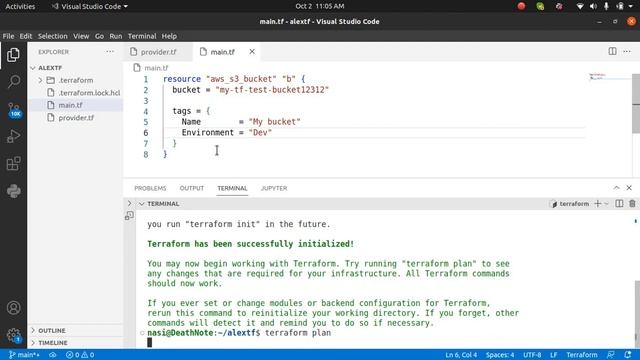Click Spaces: 4 indentation setting
This screenshot has height=360, width=640.
tap(500, 355)
